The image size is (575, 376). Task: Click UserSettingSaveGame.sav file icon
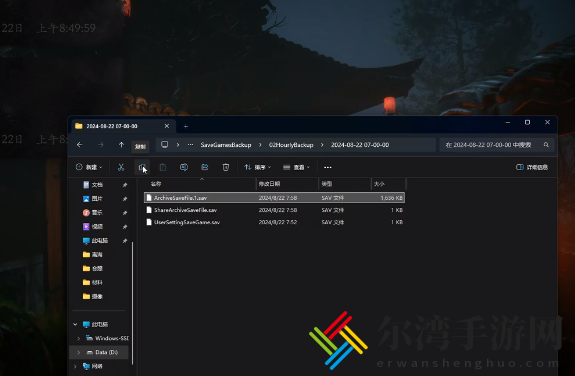149,222
